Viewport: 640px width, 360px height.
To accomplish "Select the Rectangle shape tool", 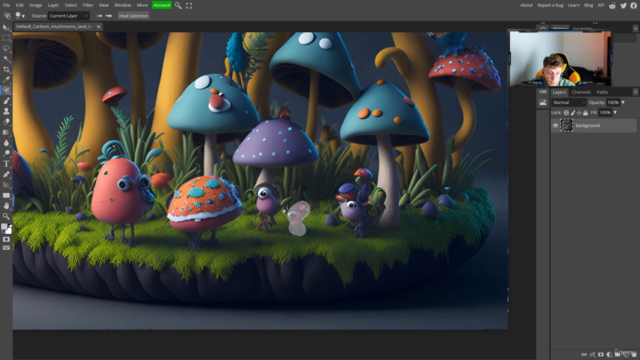I will point(6,196).
